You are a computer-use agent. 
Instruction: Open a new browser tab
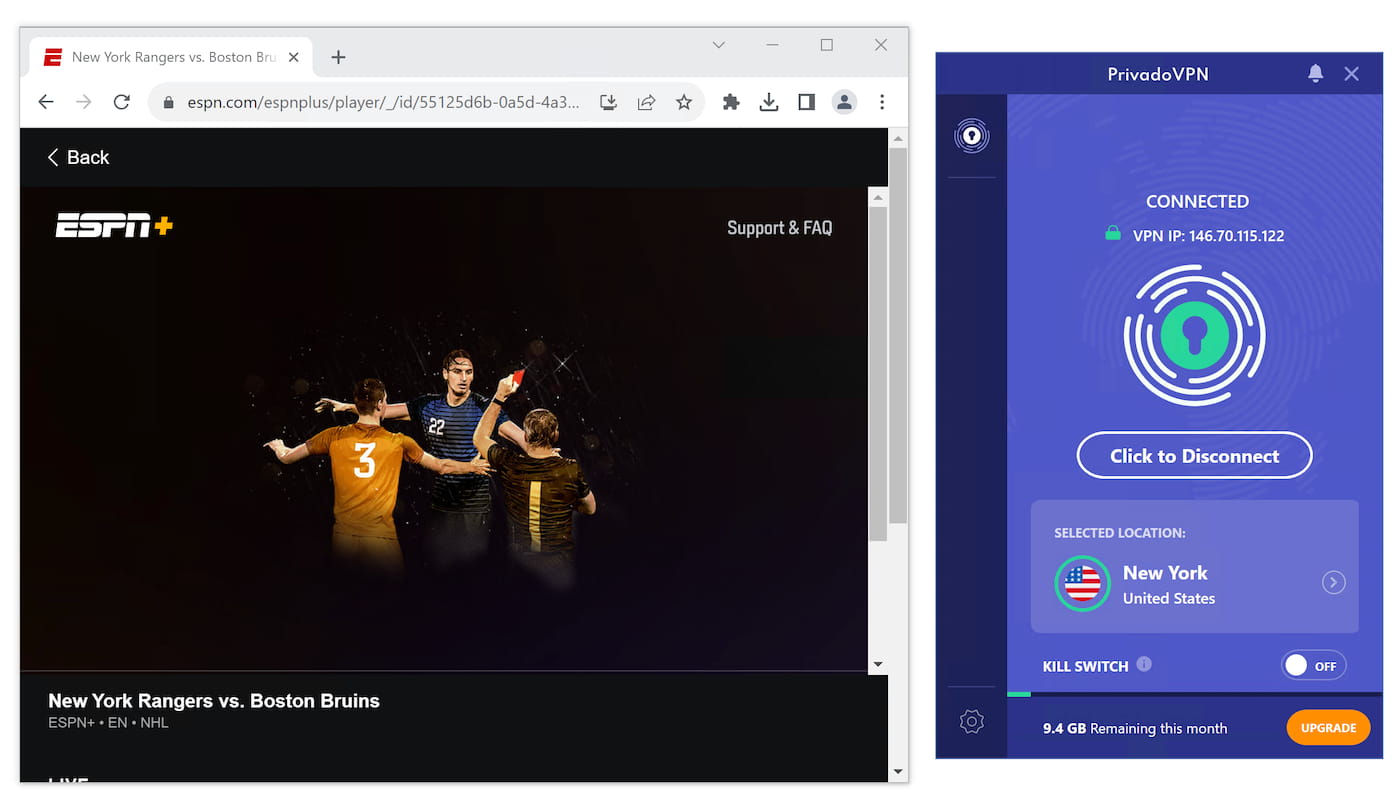[338, 57]
